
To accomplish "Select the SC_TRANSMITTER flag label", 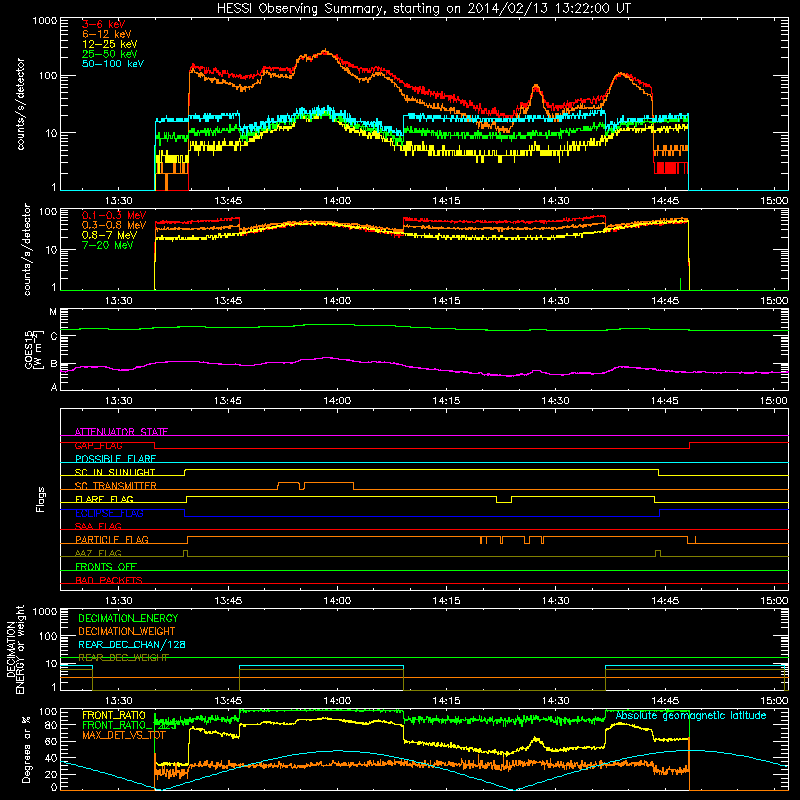I will coord(116,486).
